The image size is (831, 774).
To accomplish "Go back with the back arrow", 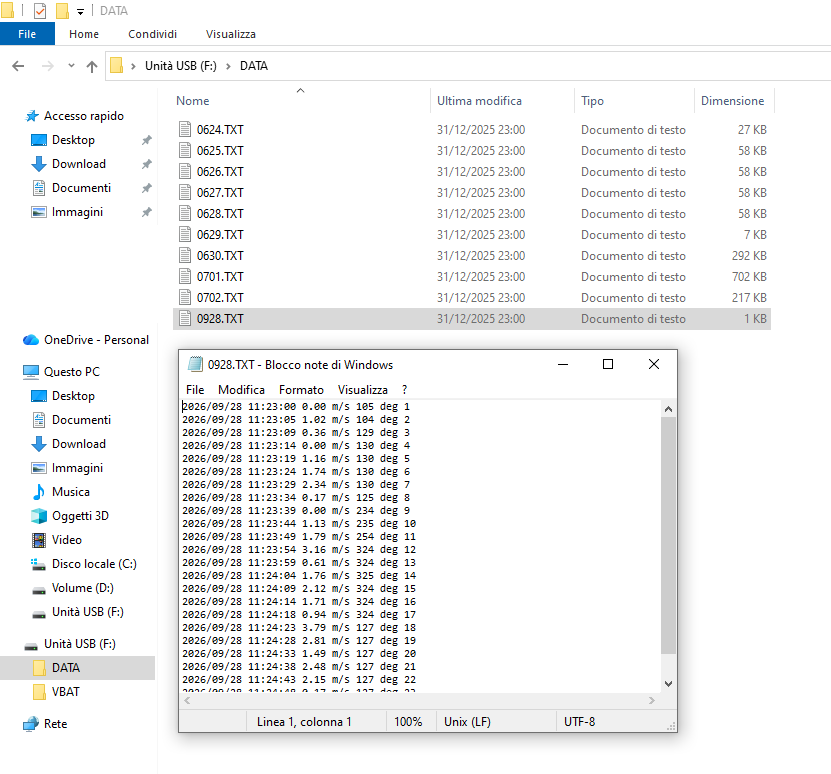I will tap(18, 66).
